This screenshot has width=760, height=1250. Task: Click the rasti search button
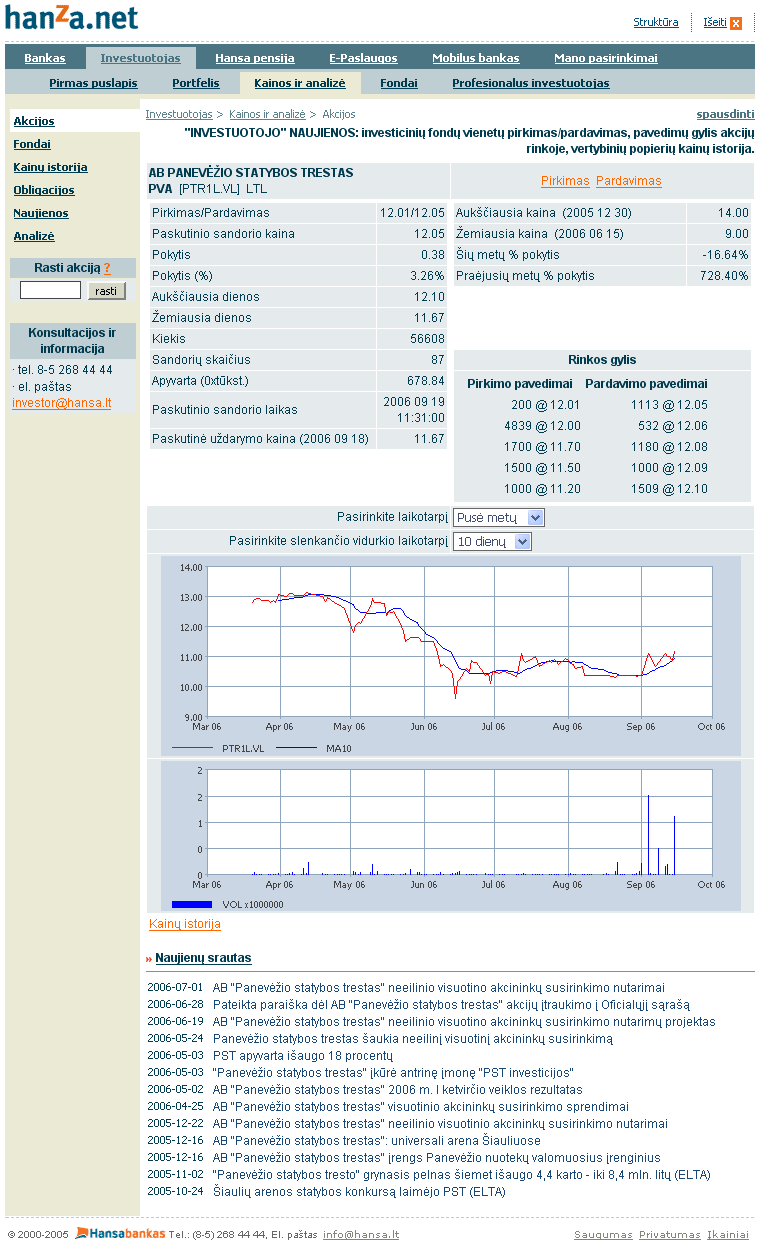(x=107, y=291)
